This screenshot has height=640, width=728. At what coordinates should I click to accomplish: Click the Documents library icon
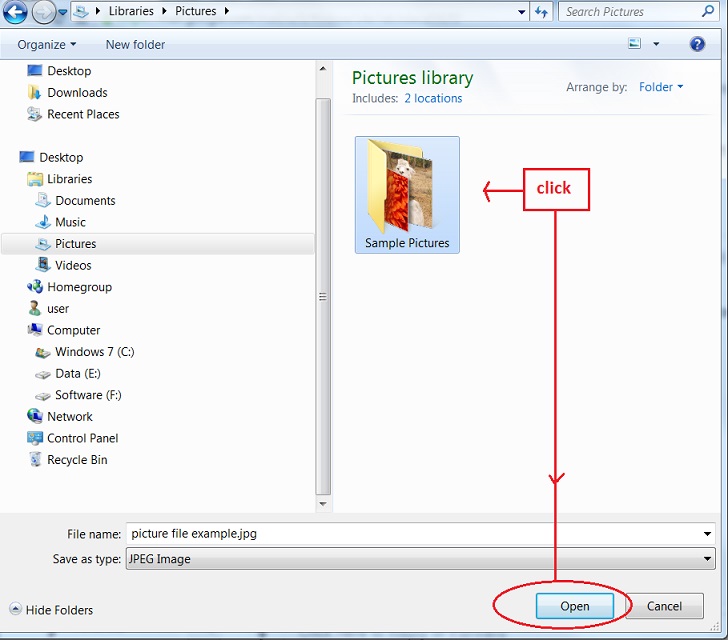click(x=43, y=200)
